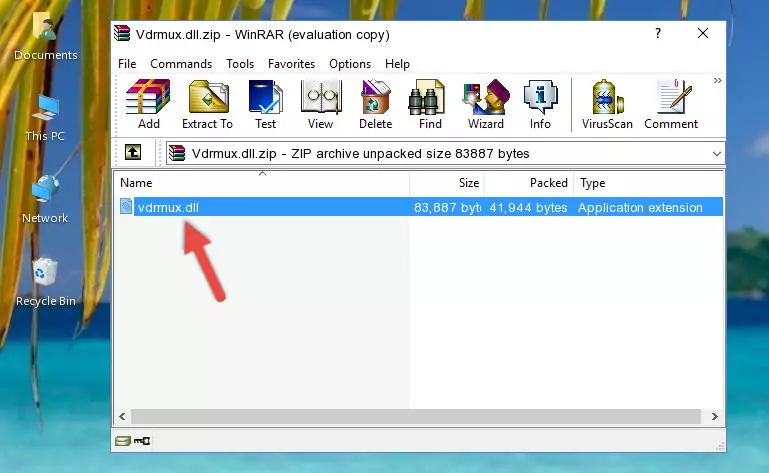Image resolution: width=769 pixels, height=473 pixels.
Task: Sort by the Size column header
Action: (447, 183)
